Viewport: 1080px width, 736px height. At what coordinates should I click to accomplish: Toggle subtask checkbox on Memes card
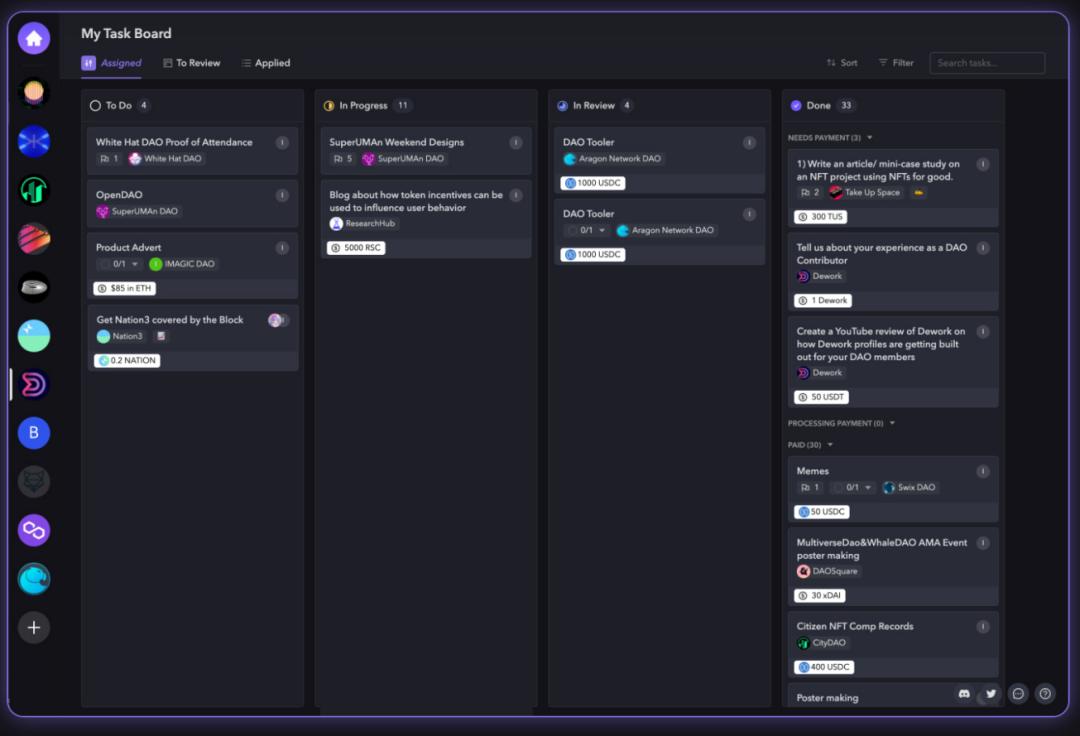pyautogui.click(x=838, y=488)
